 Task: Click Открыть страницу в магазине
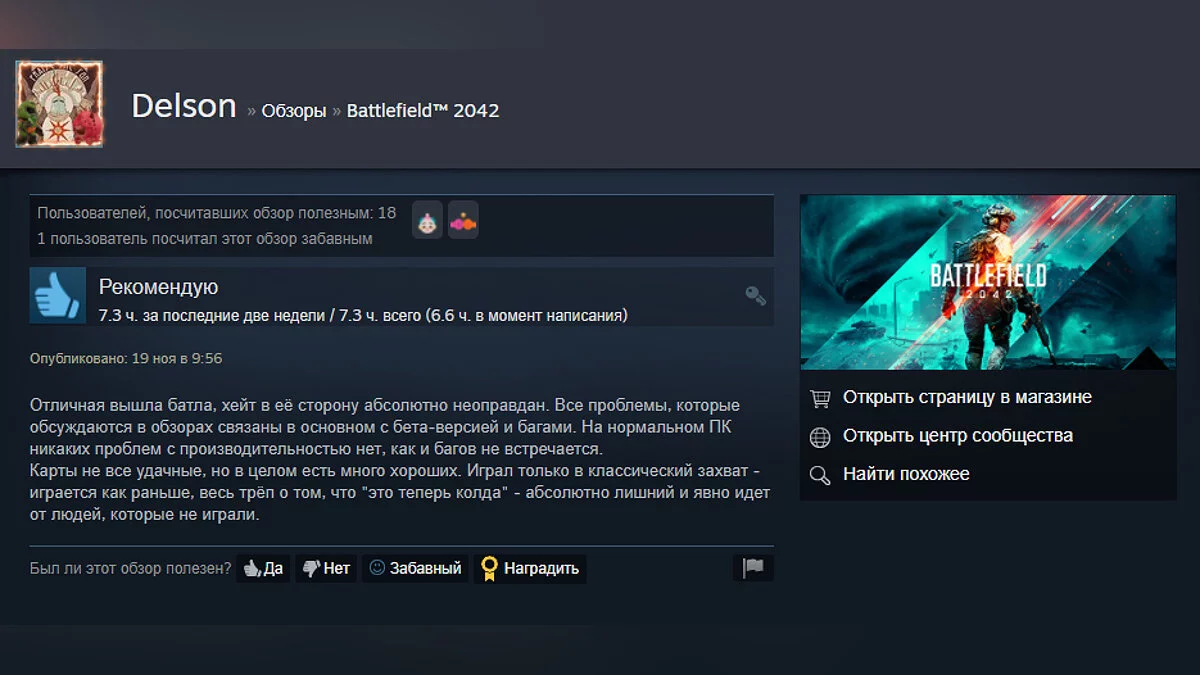(967, 397)
